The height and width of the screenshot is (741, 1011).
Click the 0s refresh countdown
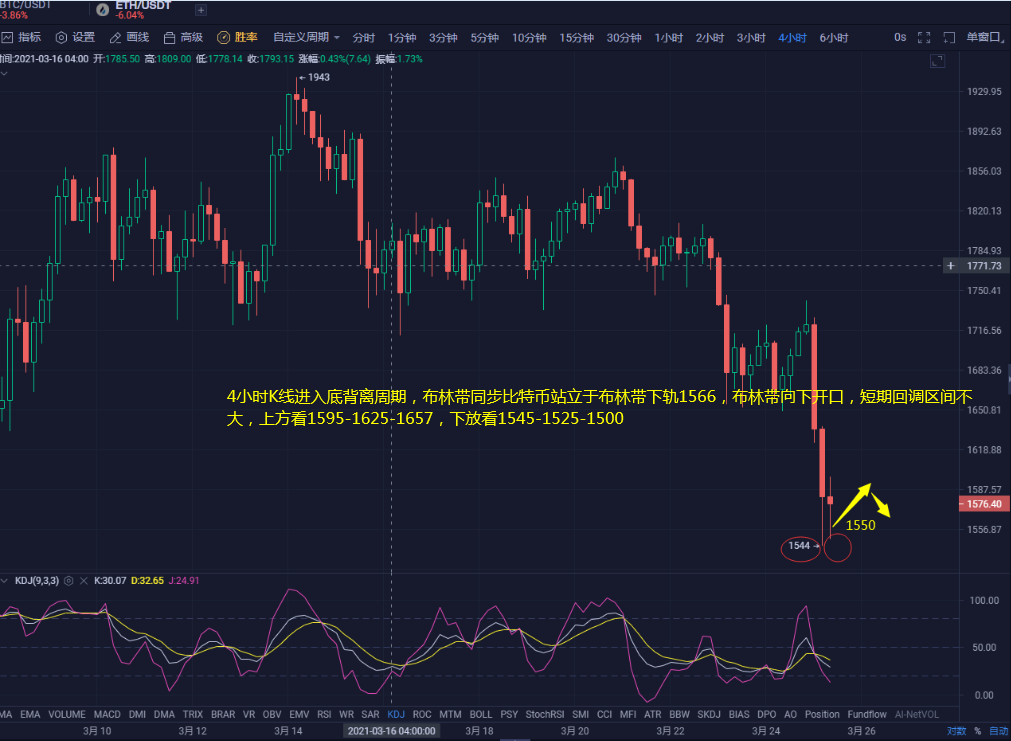point(900,37)
